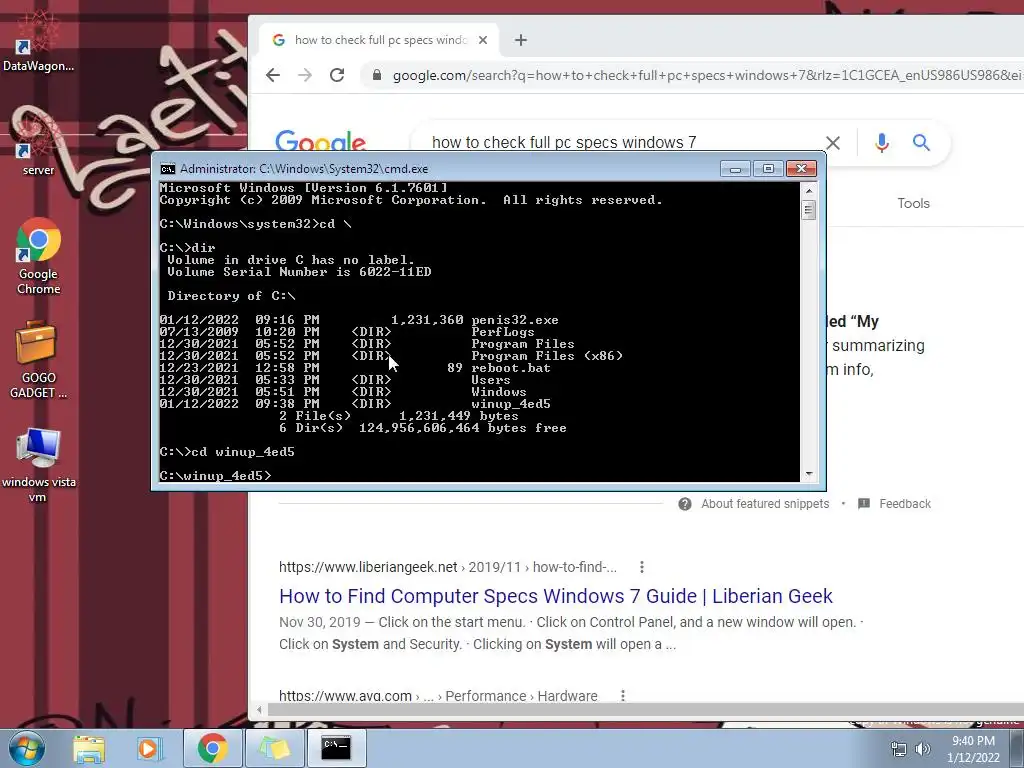Click the 'reboot.bat' line in cmd
The height and width of the screenshot is (768, 1024).
pyautogui.click(x=355, y=368)
